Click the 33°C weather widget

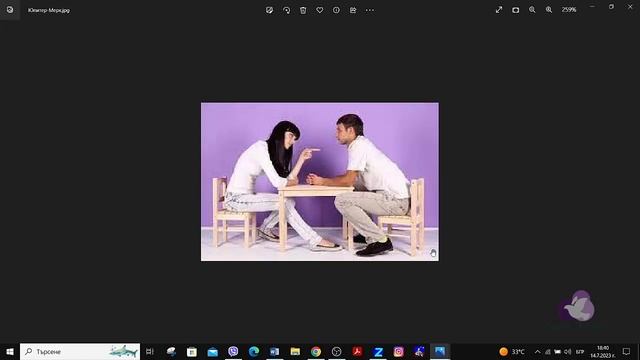pyautogui.click(x=512, y=351)
